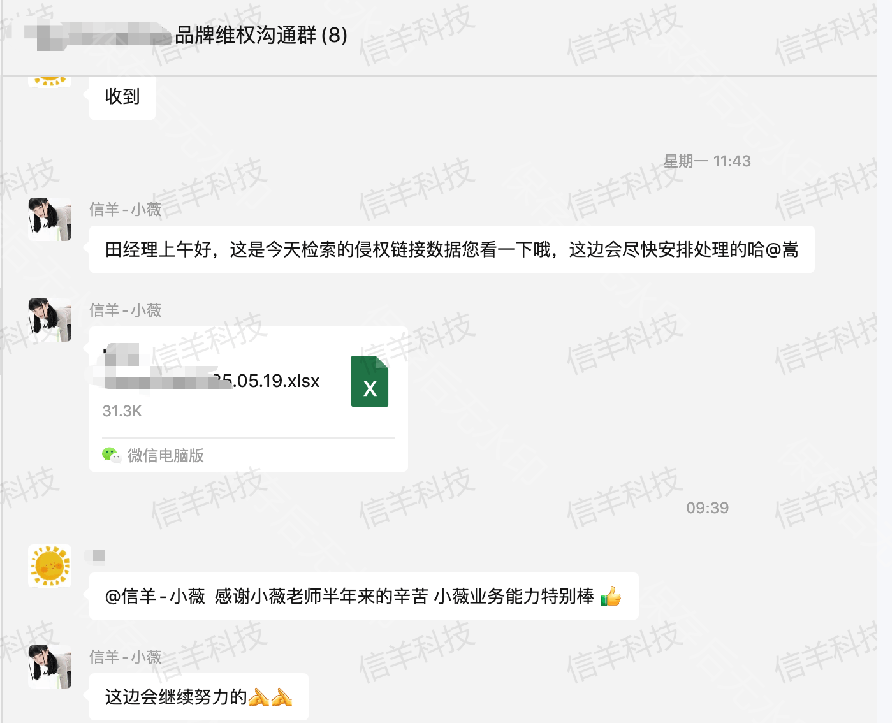Select the 收到 message bubble
892x723 pixels.
coord(122,97)
